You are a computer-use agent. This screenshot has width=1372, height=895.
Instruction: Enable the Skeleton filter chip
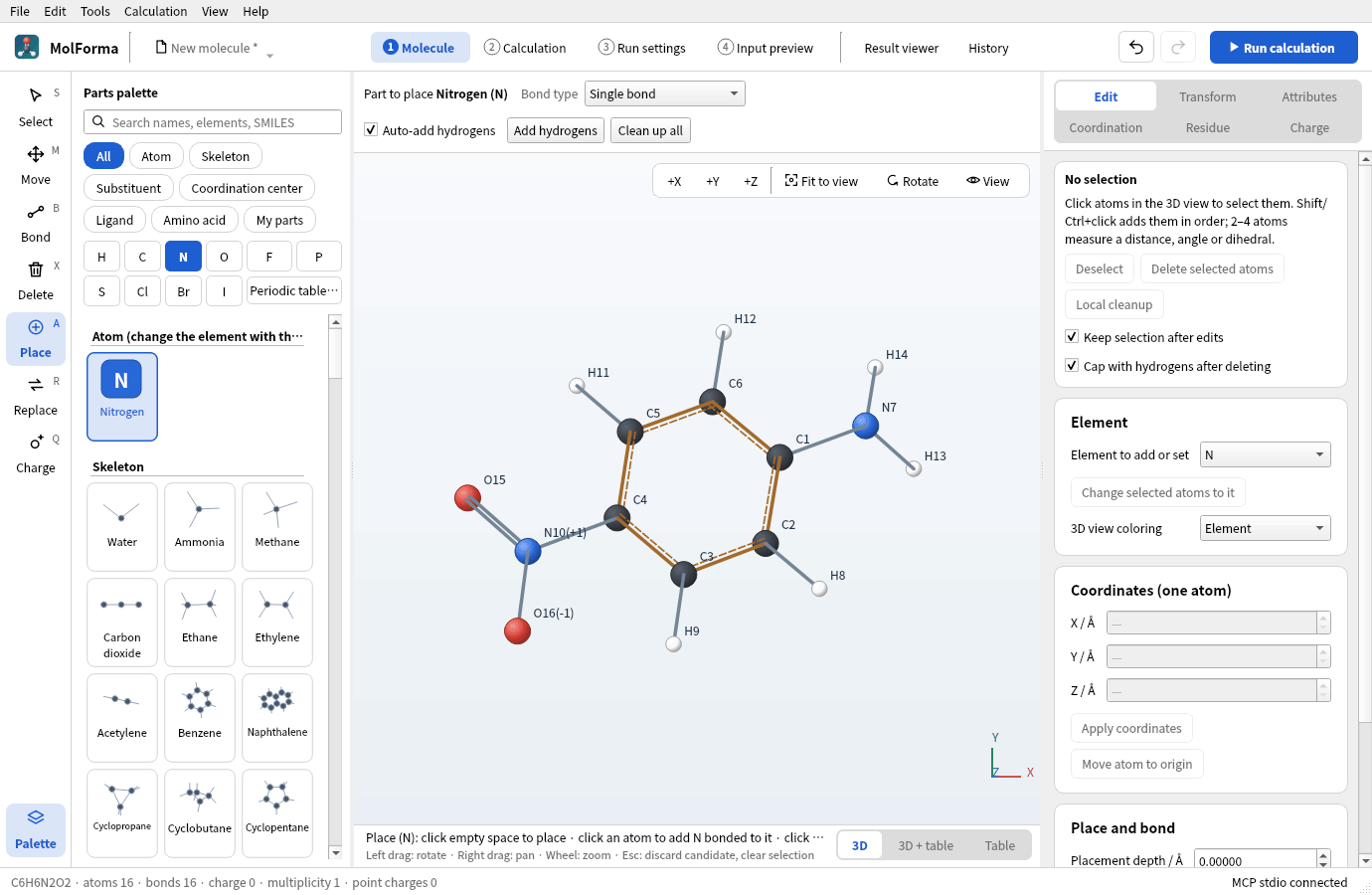pyautogui.click(x=226, y=156)
